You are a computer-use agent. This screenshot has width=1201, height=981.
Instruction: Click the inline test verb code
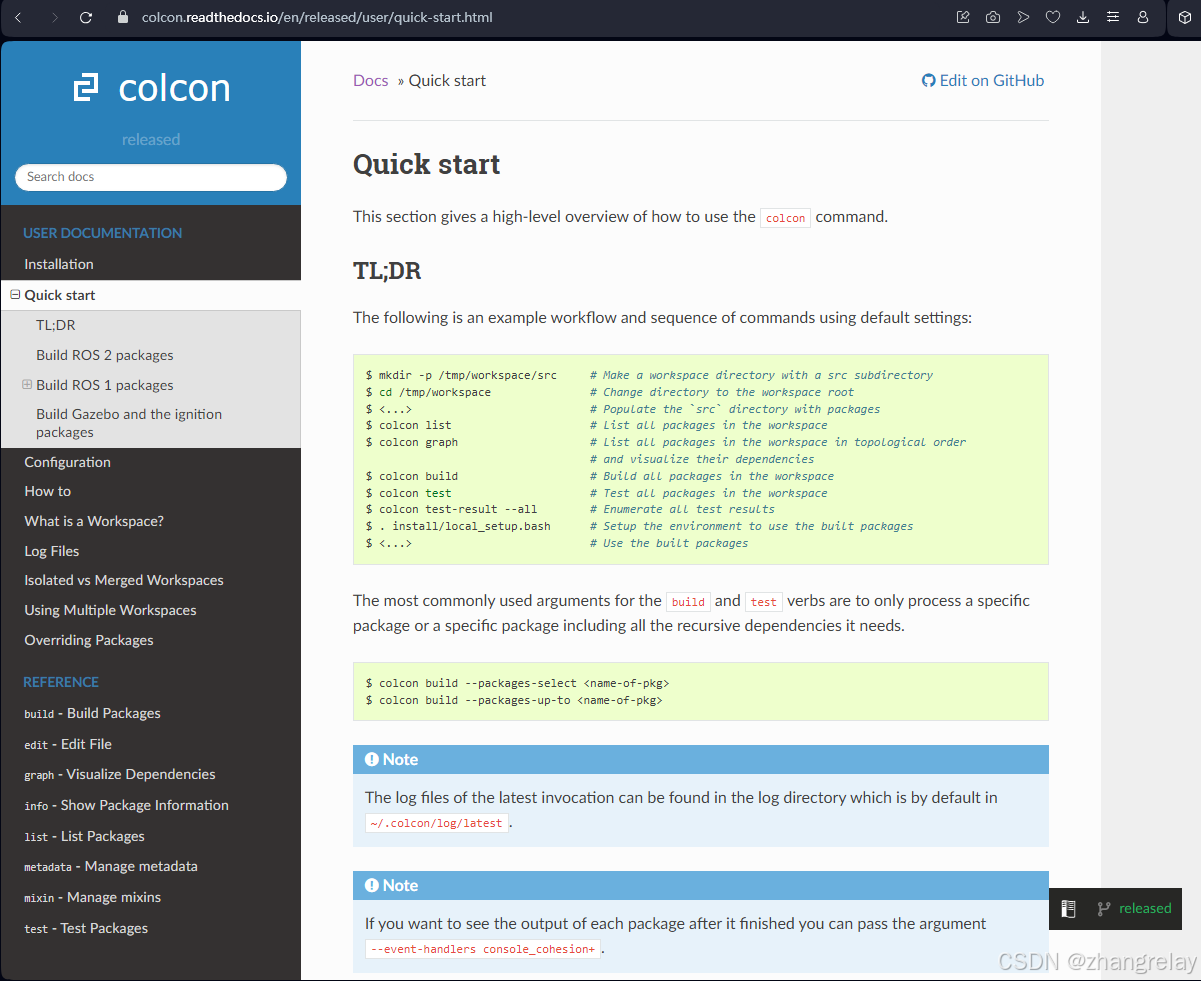click(x=763, y=602)
